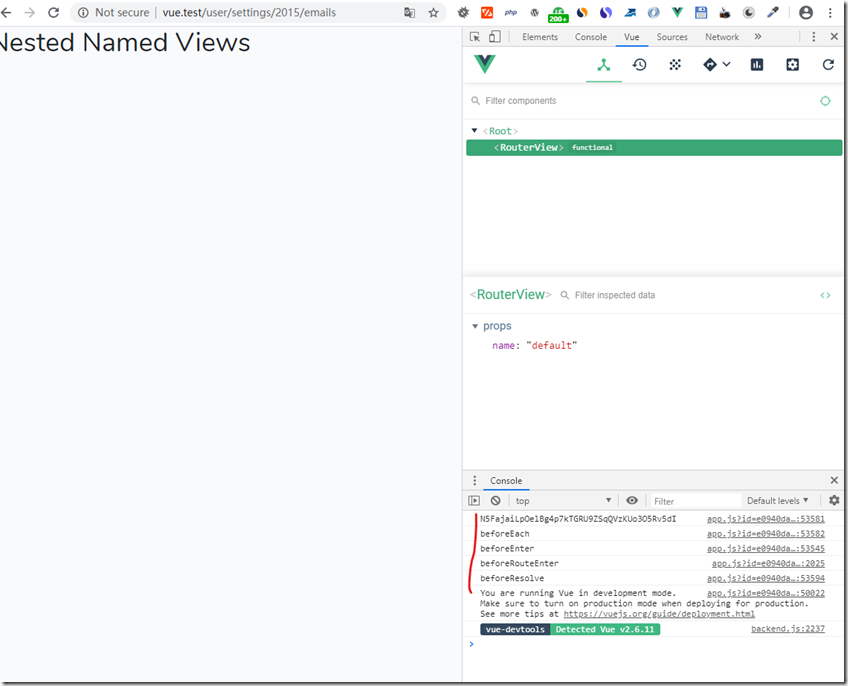Close the console drawer

pyautogui.click(x=834, y=480)
